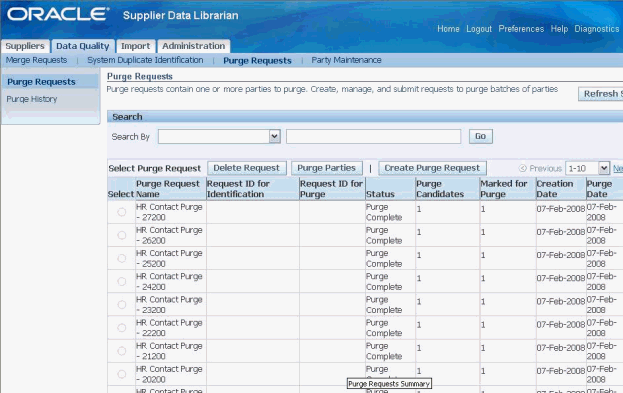Click the row name HR Contact Purge - 21200

click(x=169, y=351)
